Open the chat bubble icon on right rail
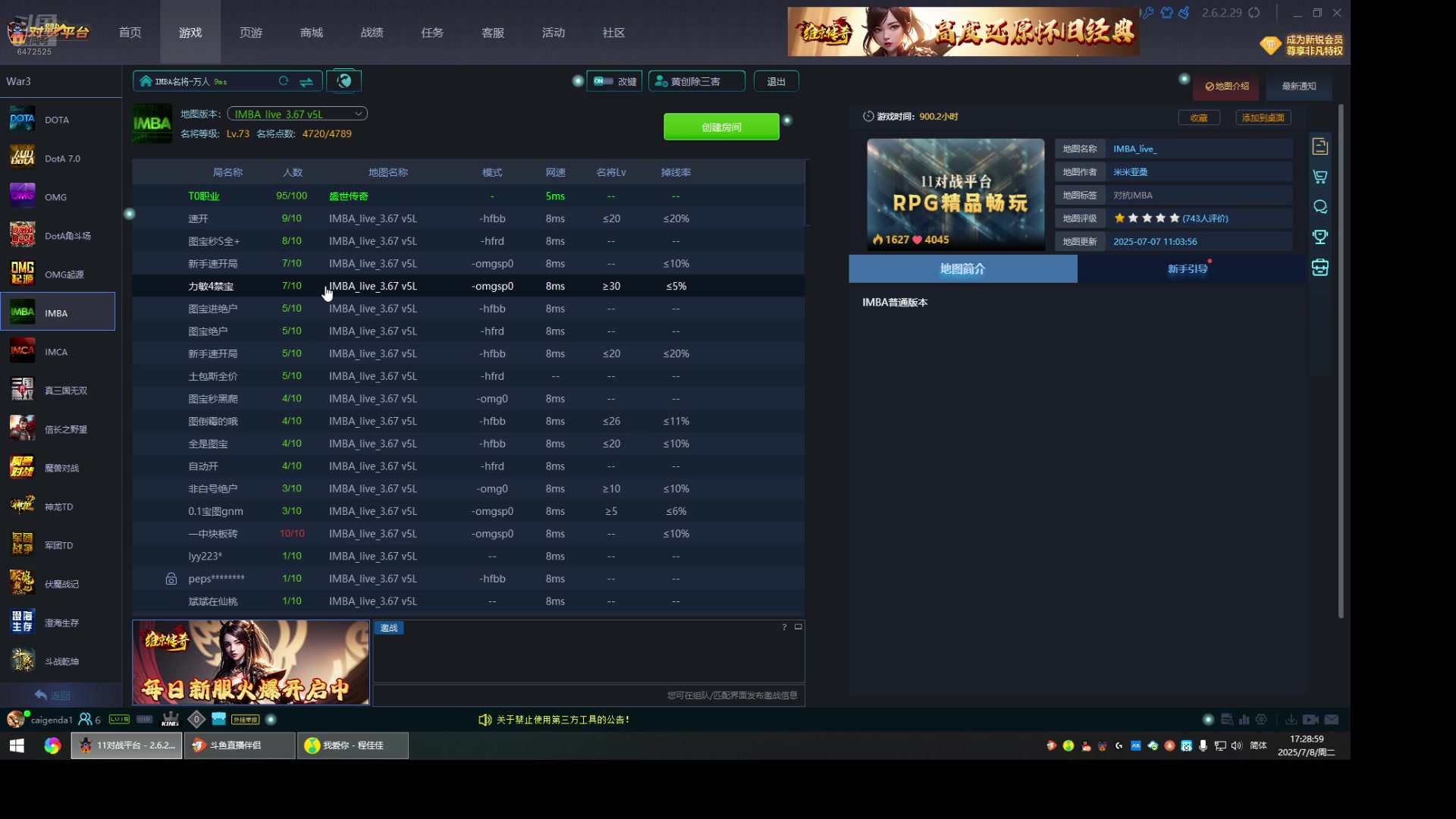This screenshot has height=819, width=1456. pos(1320,207)
